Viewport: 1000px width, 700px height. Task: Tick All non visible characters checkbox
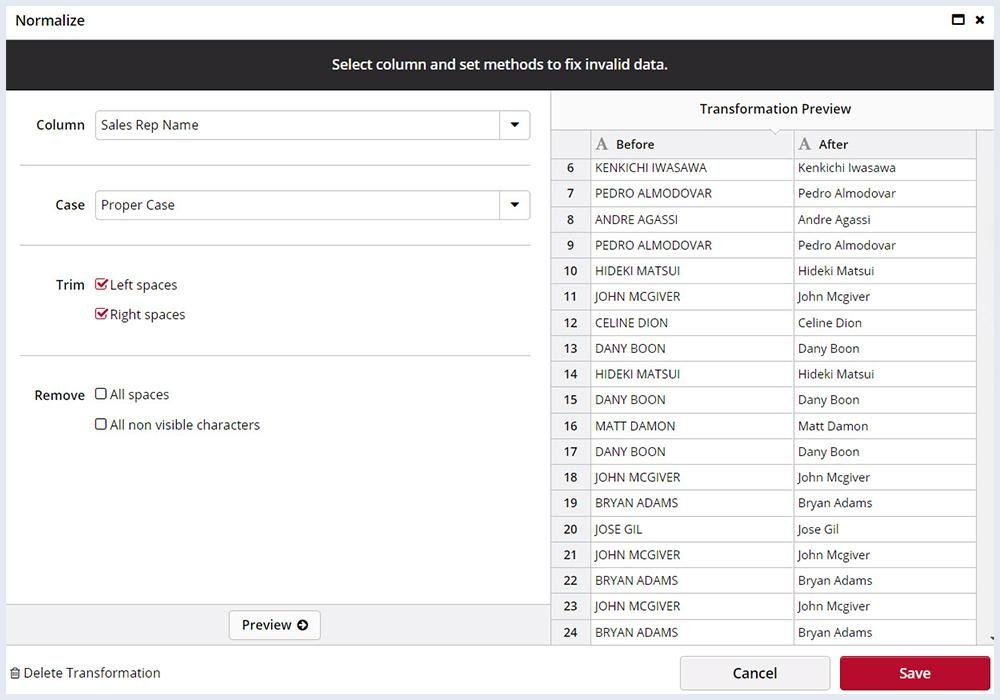click(101, 425)
